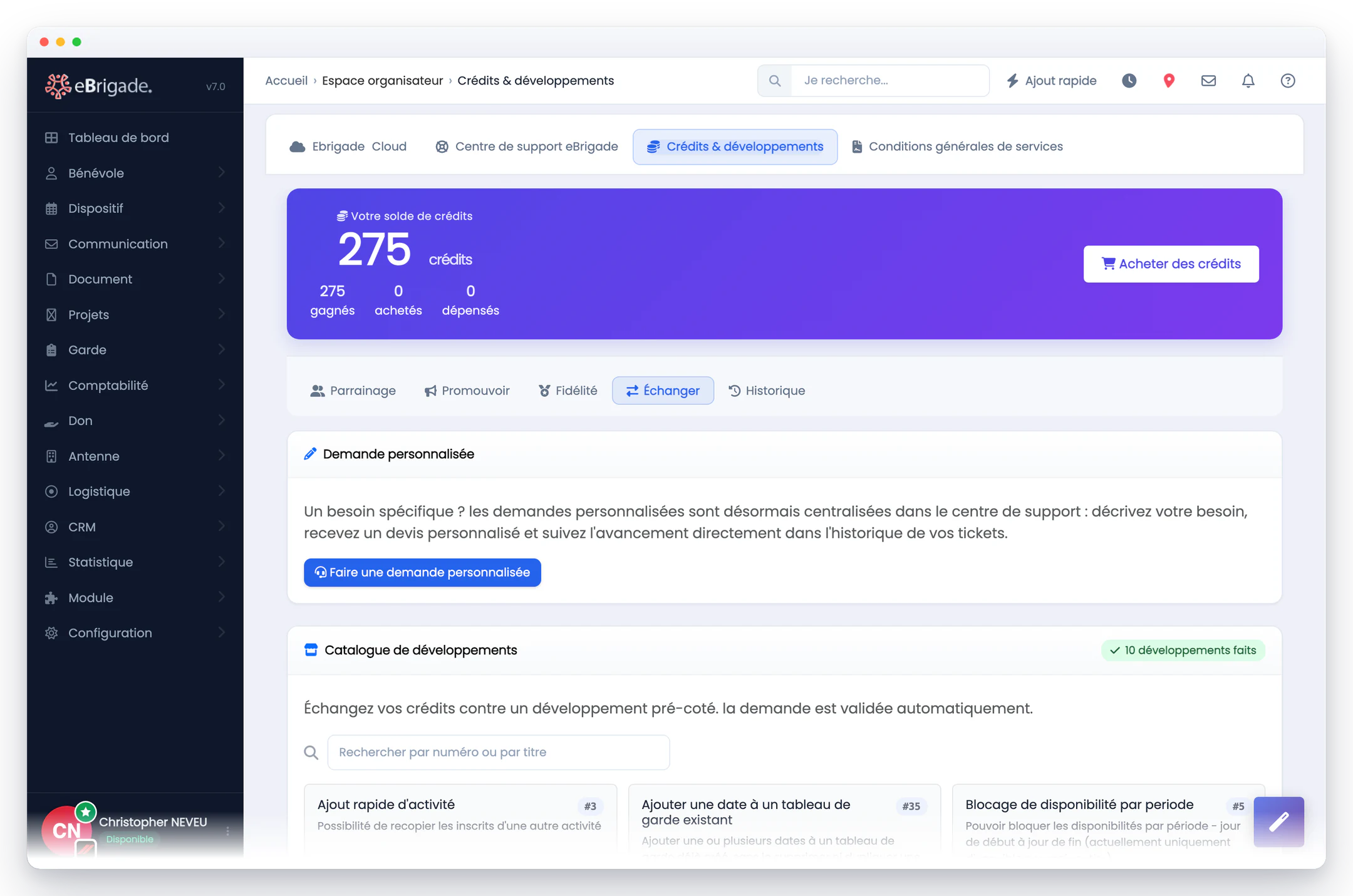
Task: Click the red location pin icon
Action: [x=1169, y=81]
